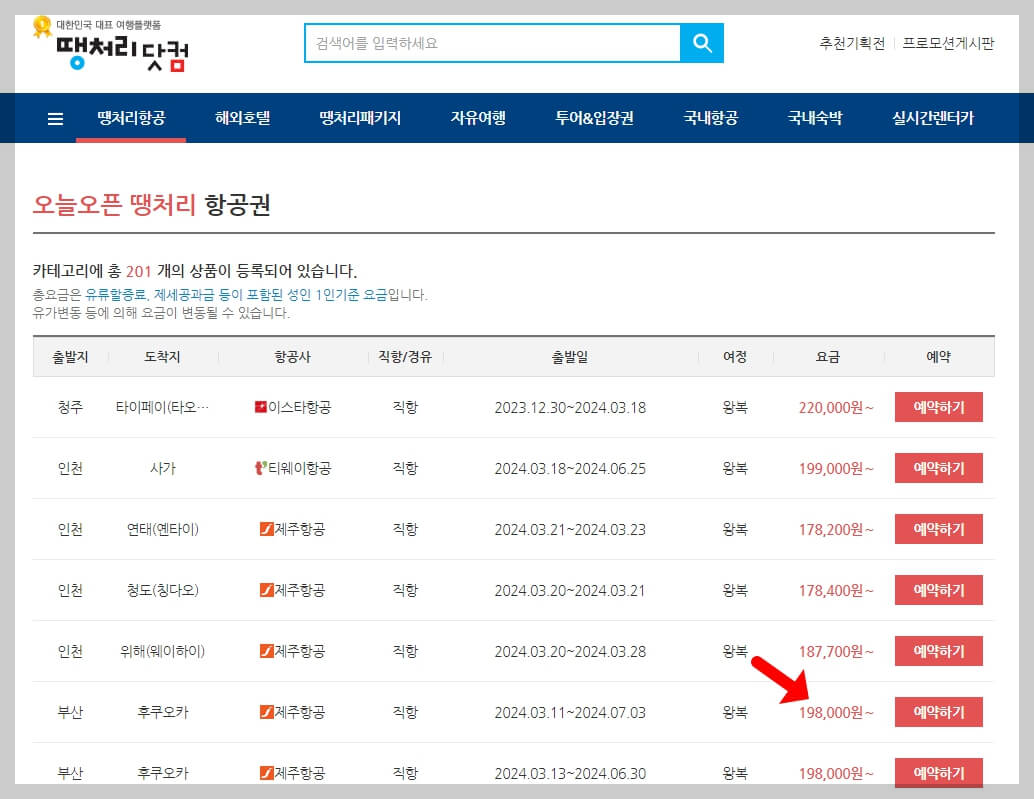Open the 국내항공 section
The image size is (1034, 799).
[709, 117]
